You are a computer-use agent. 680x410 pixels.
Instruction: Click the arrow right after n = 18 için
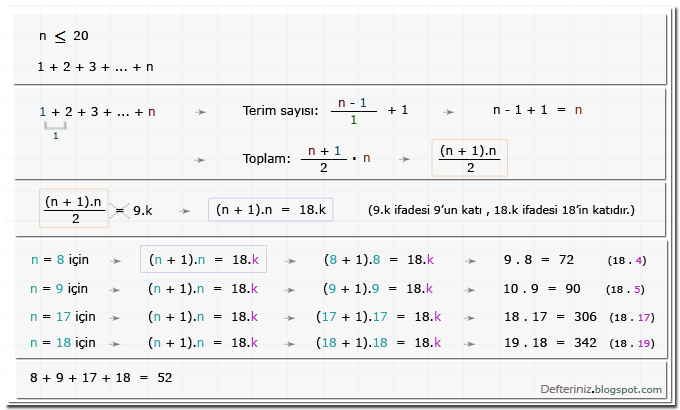(118, 342)
